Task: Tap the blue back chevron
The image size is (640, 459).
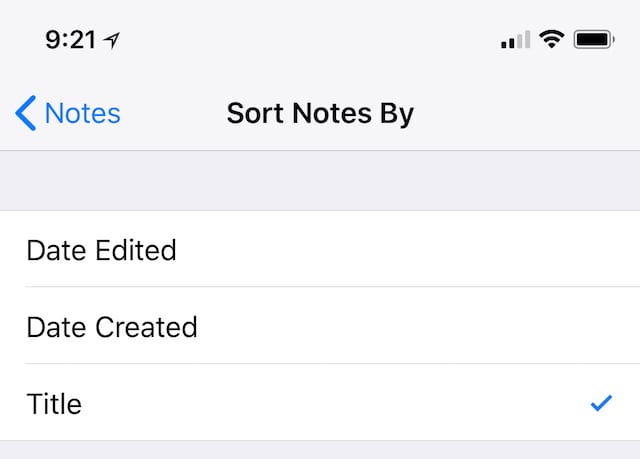Action: pos(26,113)
